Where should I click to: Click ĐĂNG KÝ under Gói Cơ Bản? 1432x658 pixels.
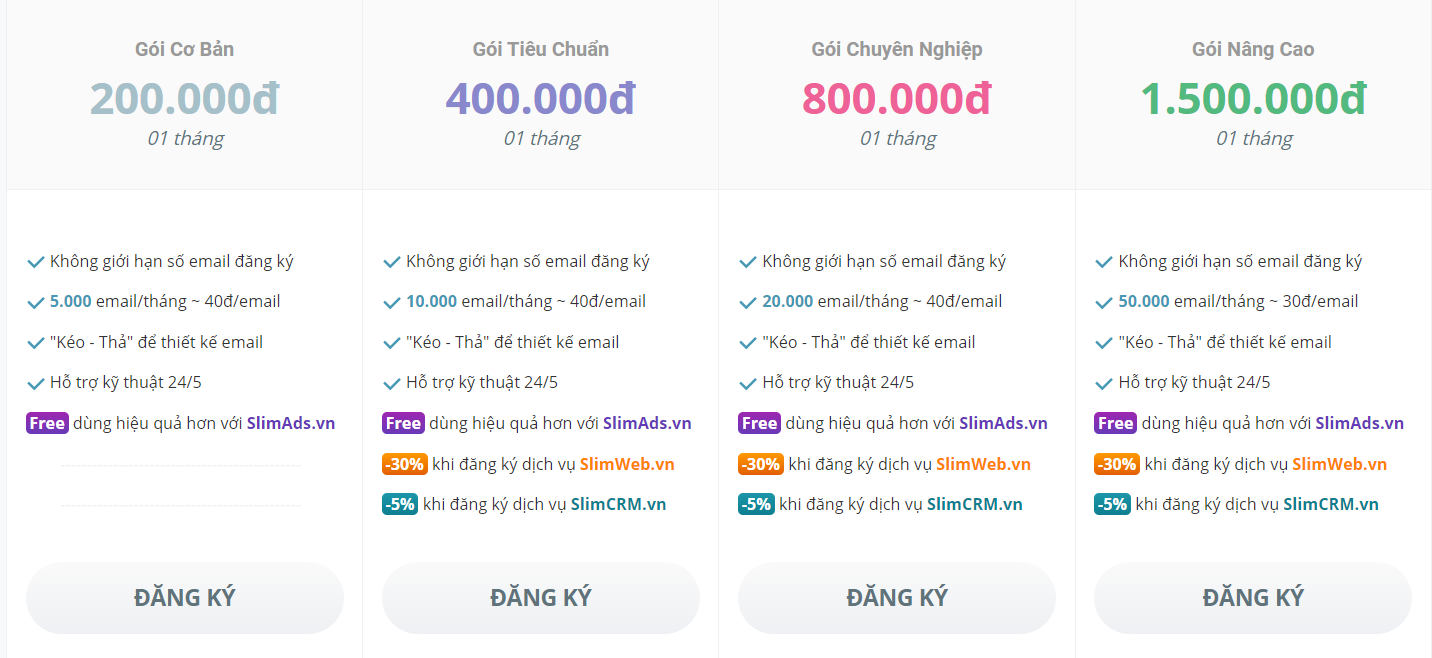pyautogui.click(x=185, y=597)
